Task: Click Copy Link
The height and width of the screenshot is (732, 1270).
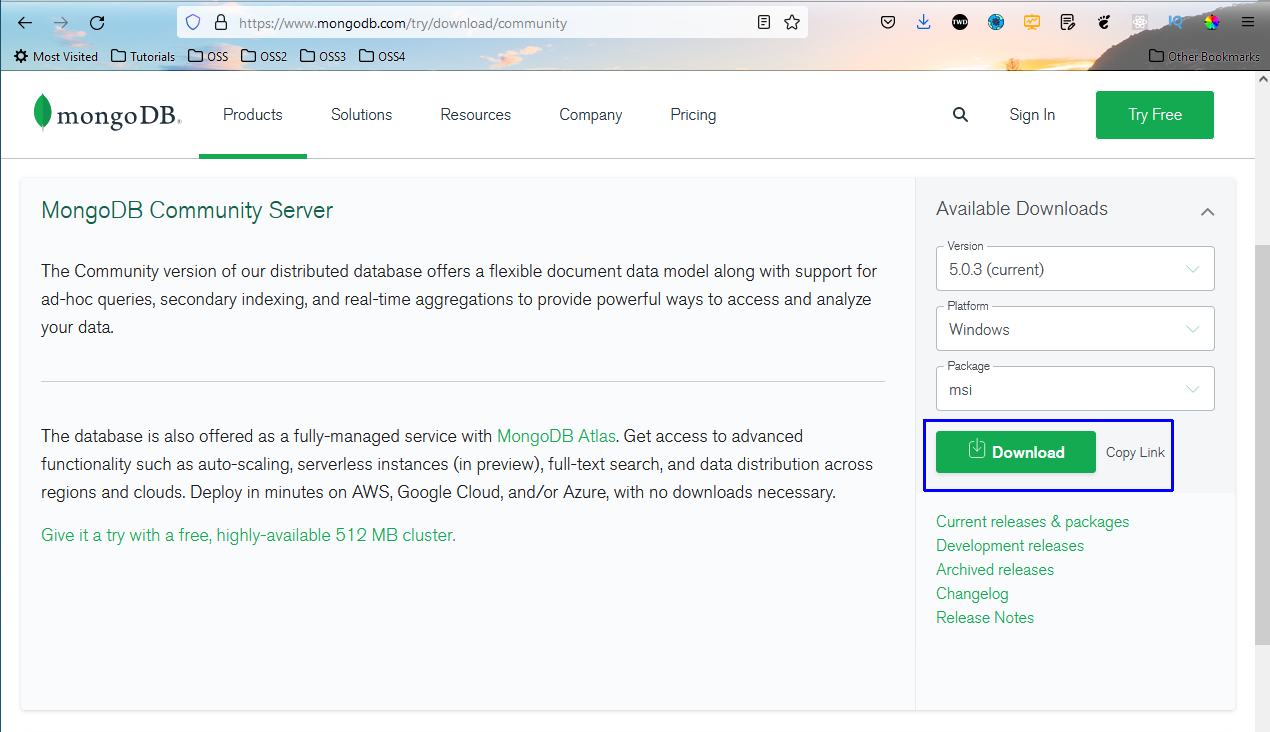Action: coord(1135,452)
